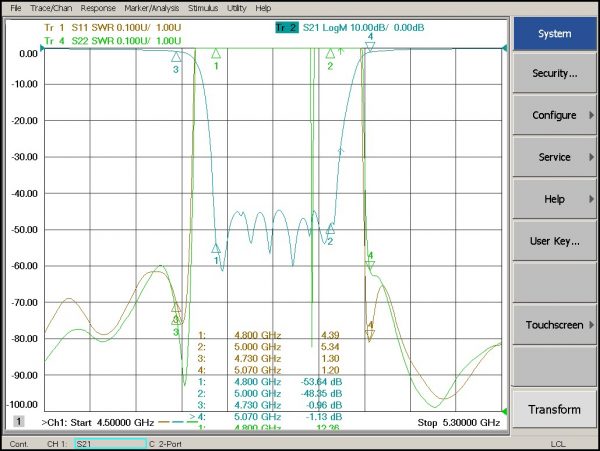600x451 pixels.
Task: Select S21 marker 2 triangle near -50 dB
Action: click(330, 229)
